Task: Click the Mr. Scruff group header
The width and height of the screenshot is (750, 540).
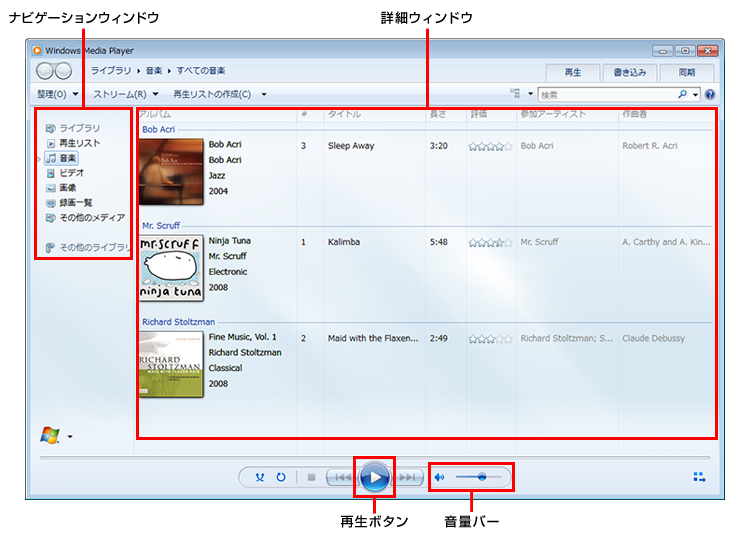Action: [x=161, y=225]
